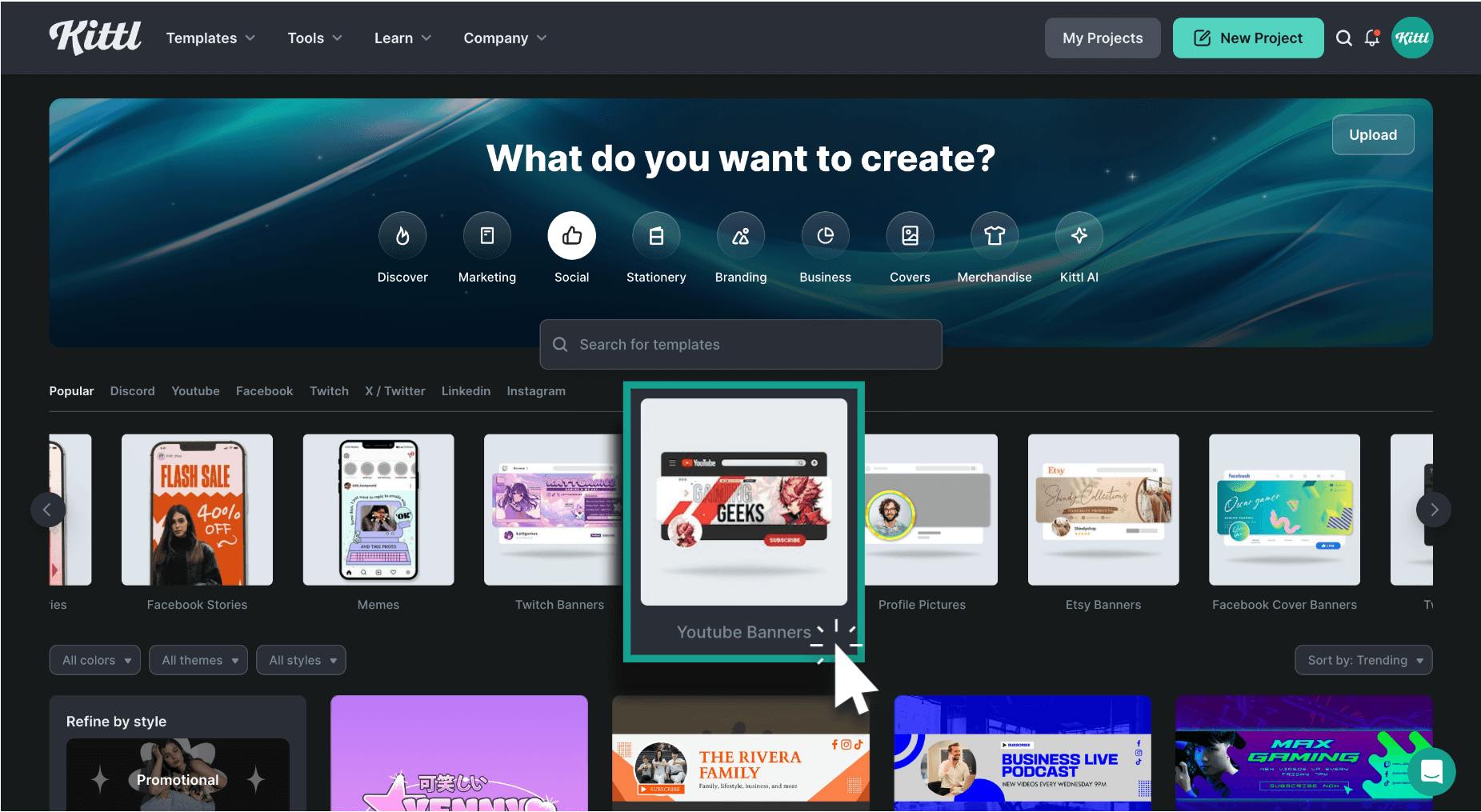
Task: Click the New Project button
Action: (1247, 38)
